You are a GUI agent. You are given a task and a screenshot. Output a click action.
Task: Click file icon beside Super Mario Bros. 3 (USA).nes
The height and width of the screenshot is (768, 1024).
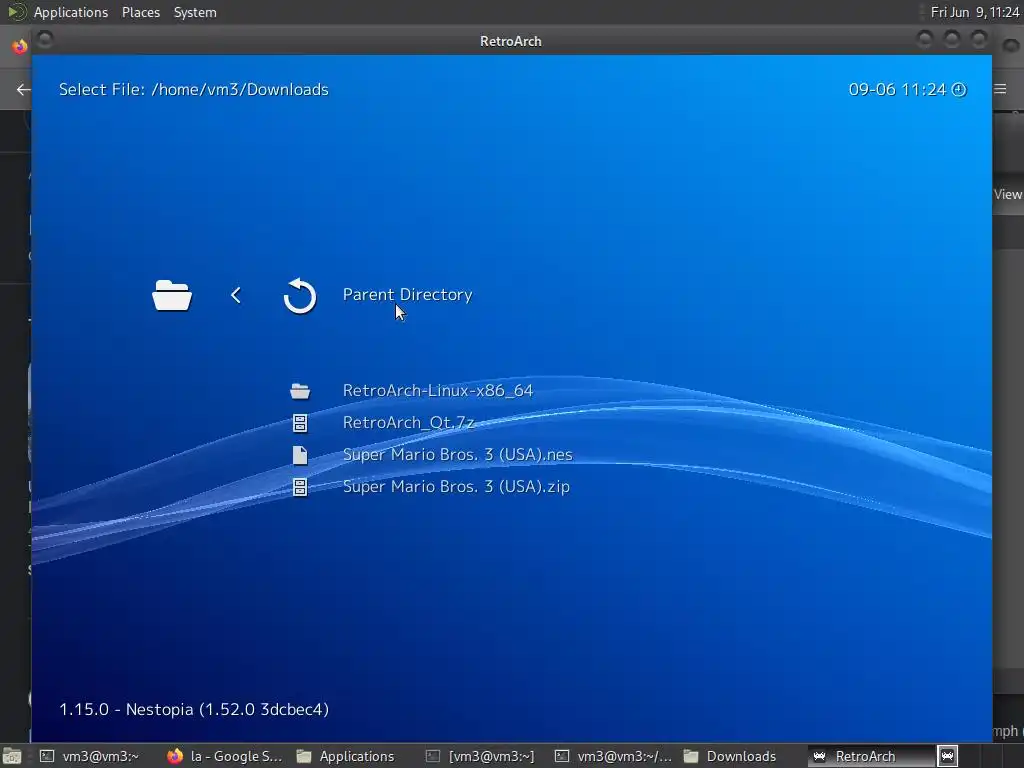(300, 455)
